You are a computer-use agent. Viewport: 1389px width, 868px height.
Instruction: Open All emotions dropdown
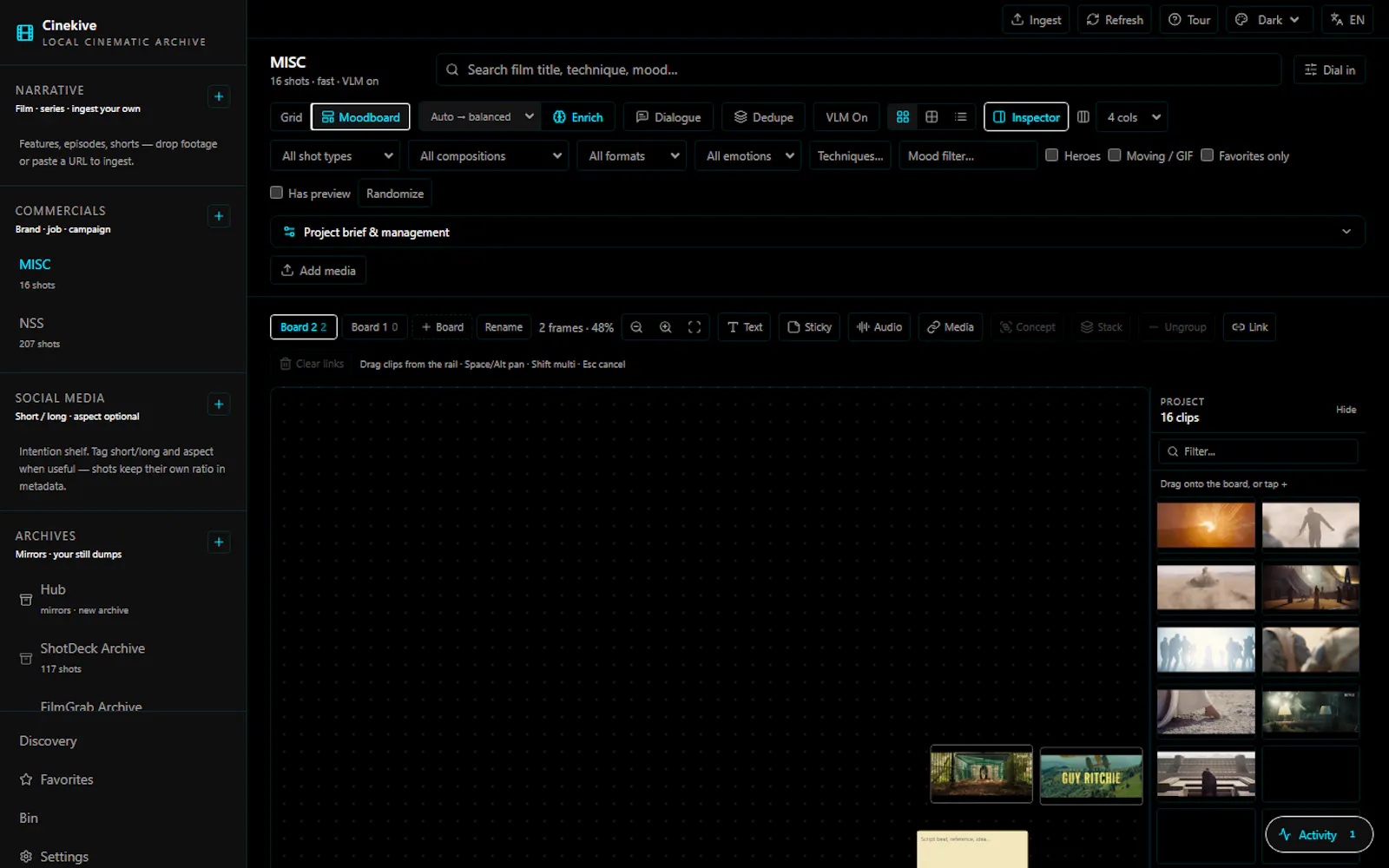coord(748,156)
